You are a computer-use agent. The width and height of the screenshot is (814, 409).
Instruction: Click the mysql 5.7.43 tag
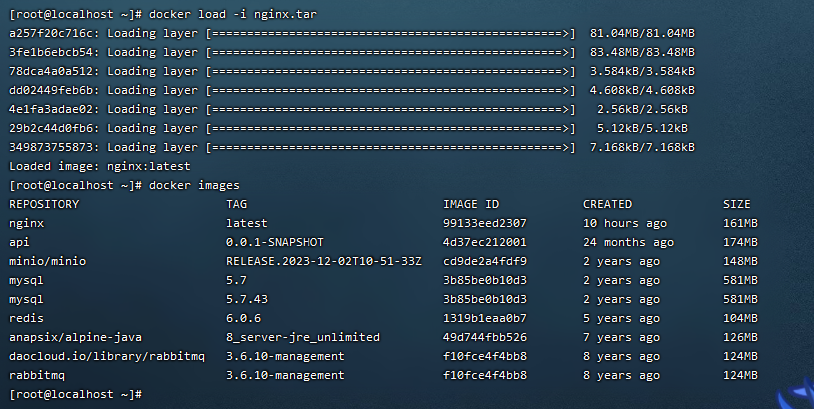247,299
